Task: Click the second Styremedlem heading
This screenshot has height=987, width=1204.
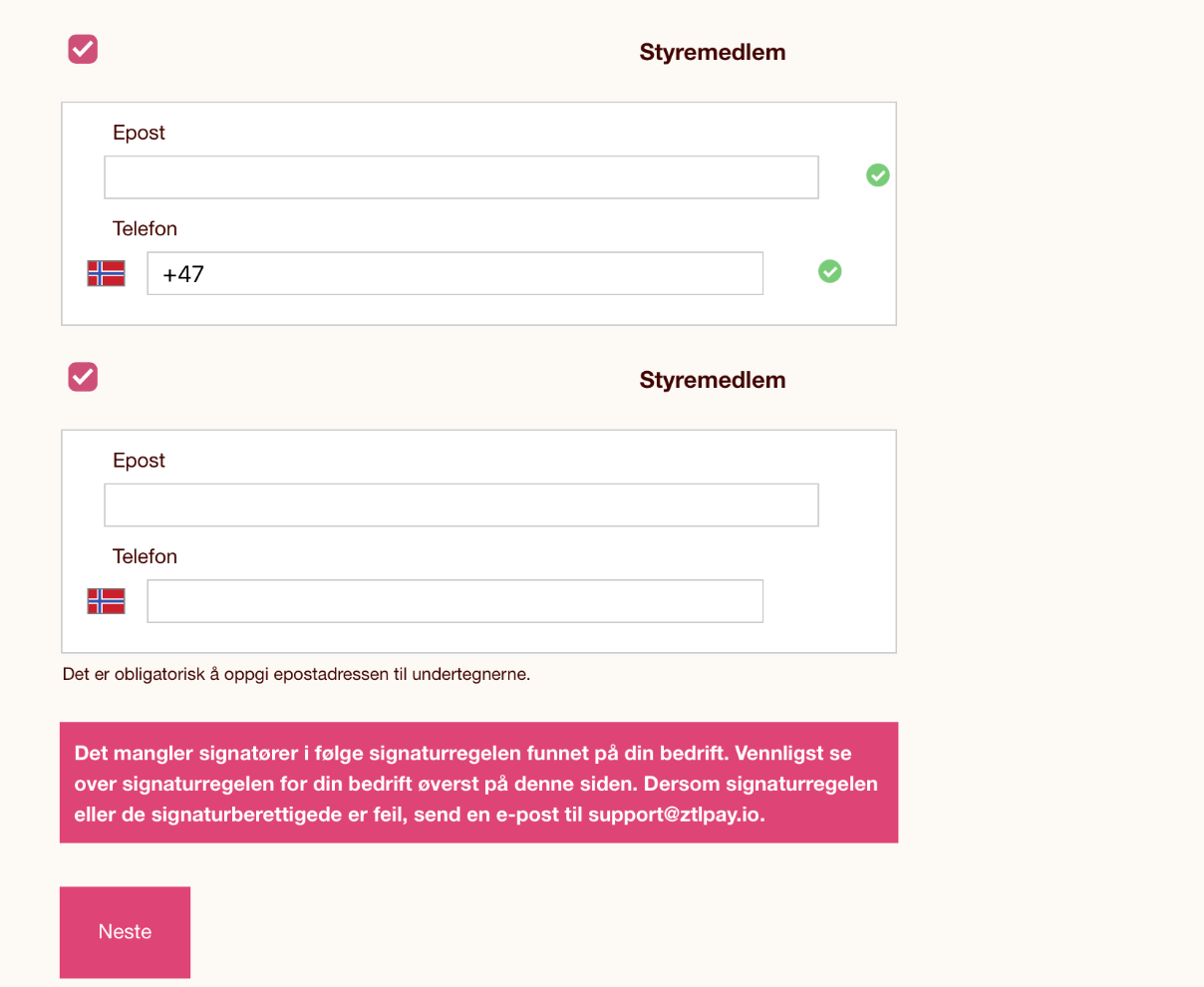Action: tap(712, 381)
